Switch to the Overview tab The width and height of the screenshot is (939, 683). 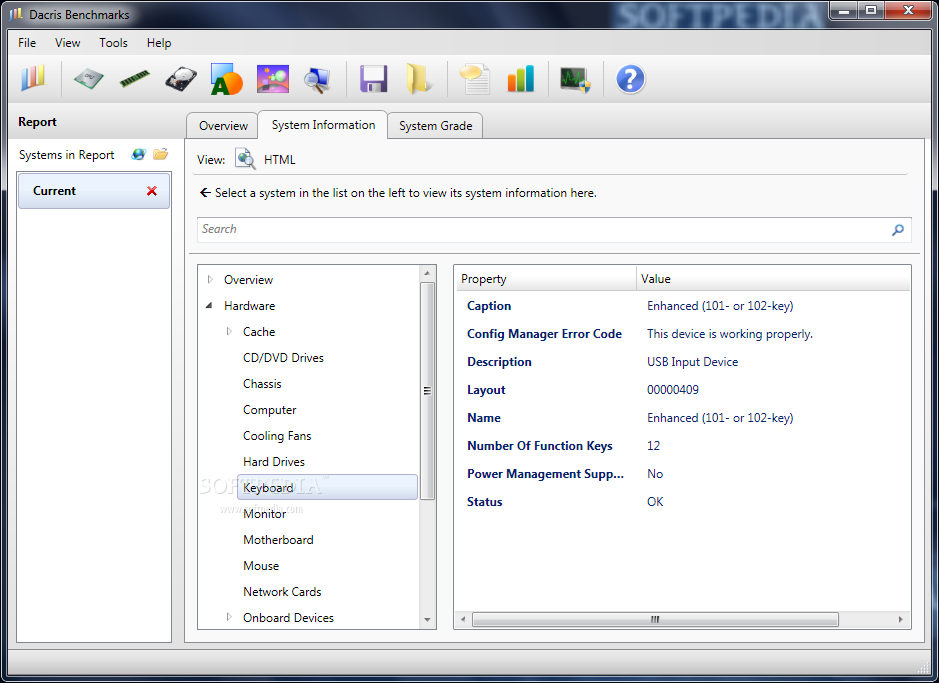coord(223,126)
